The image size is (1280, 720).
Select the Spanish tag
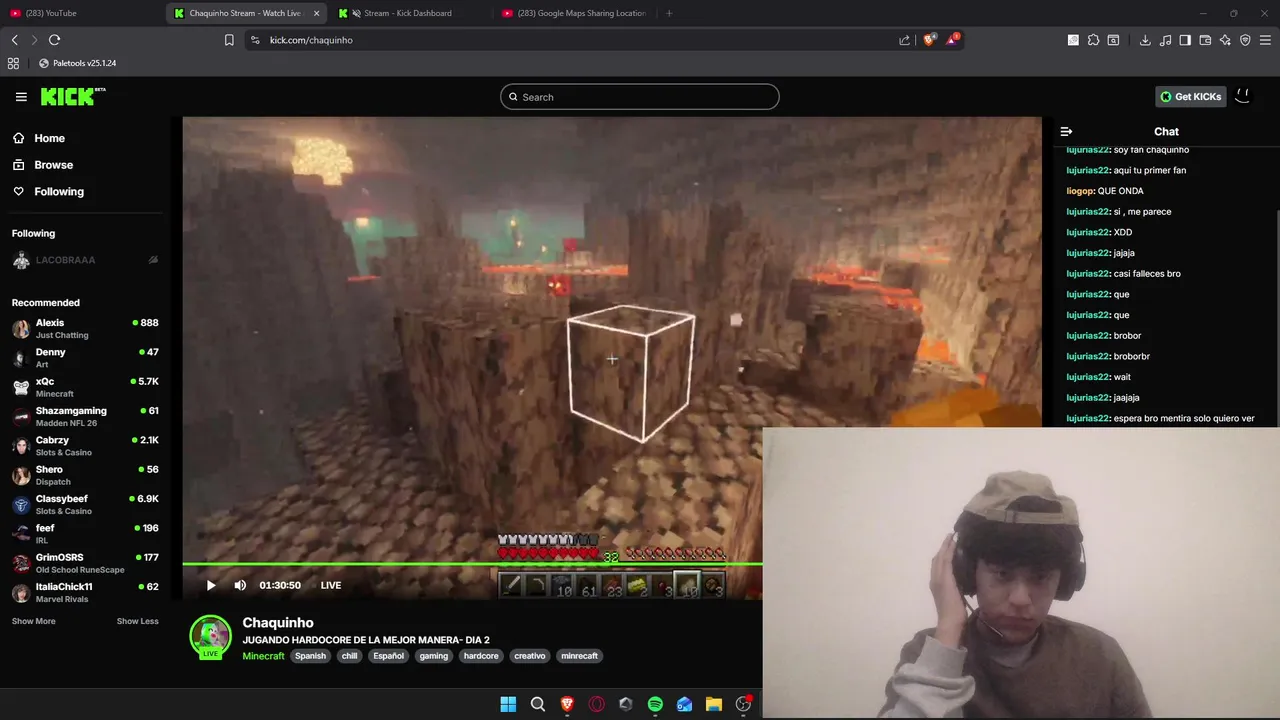click(x=310, y=656)
